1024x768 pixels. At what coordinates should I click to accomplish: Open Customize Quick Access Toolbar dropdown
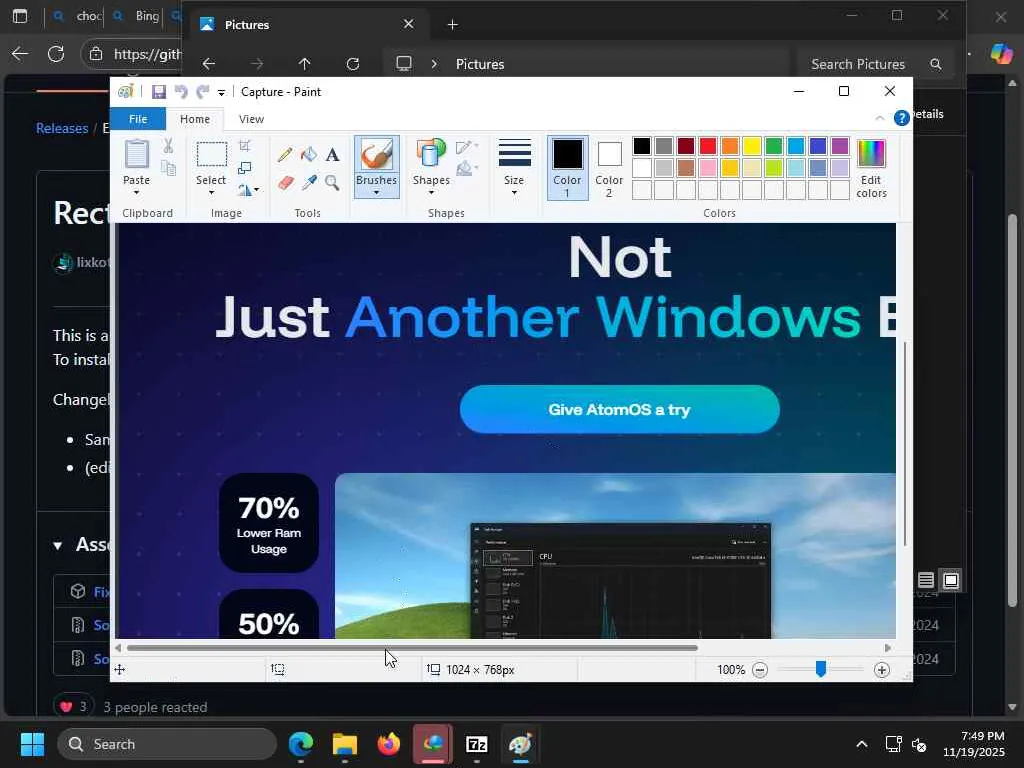pyautogui.click(x=221, y=92)
